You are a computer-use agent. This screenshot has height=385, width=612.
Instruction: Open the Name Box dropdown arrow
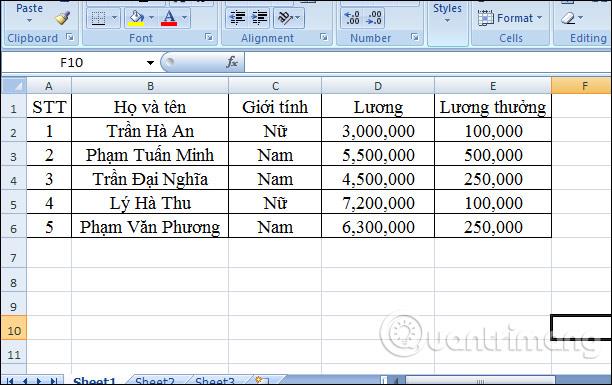[x=150, y=63]
